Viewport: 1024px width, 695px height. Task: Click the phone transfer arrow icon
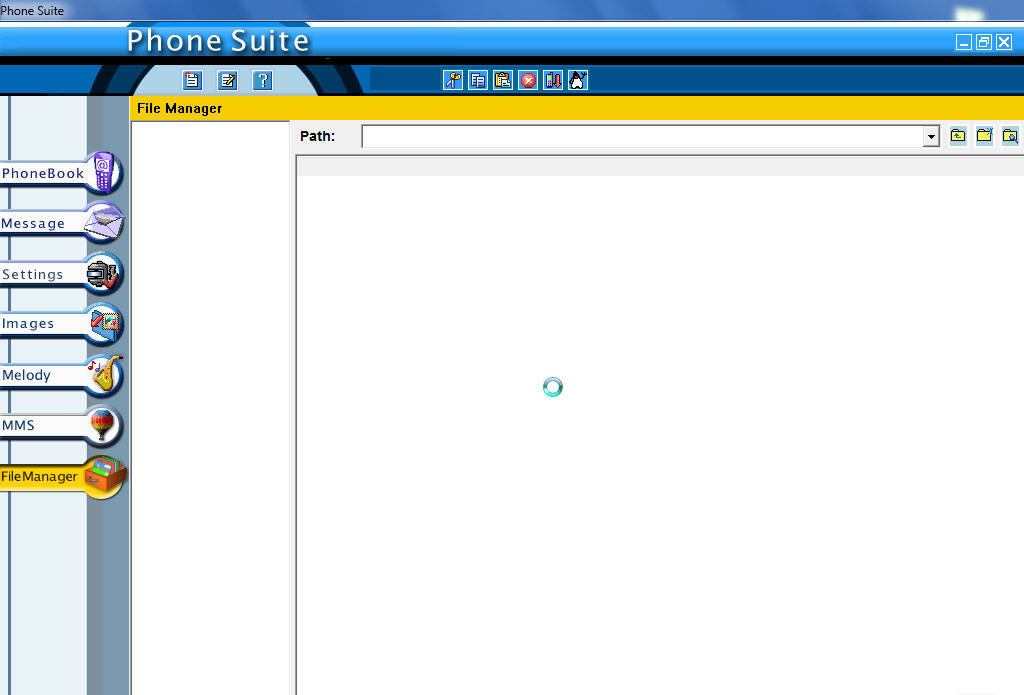(553, 81)
